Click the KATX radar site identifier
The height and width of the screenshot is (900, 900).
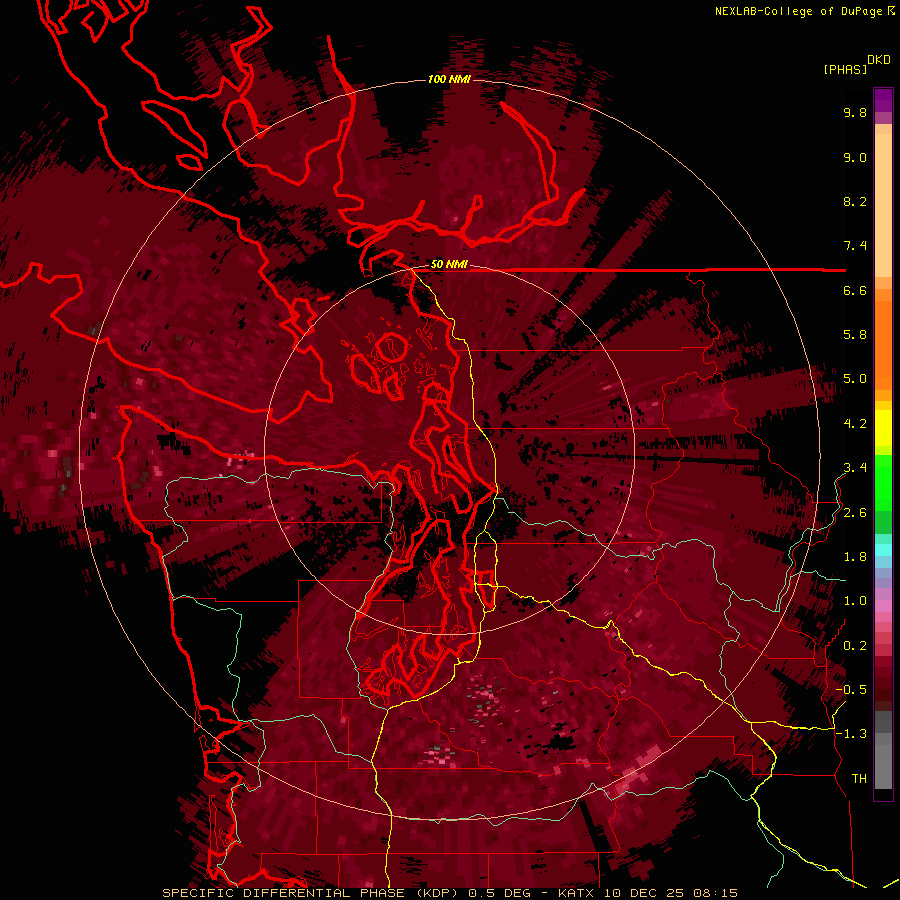coord(578,893)
